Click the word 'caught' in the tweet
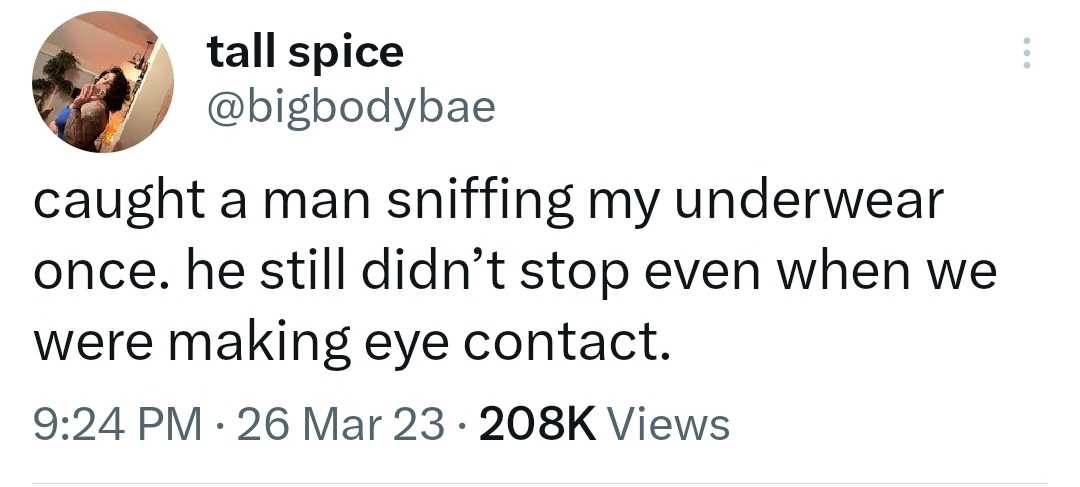Image resolution: width=1080 pixels, height=487 pixels. 113,204
